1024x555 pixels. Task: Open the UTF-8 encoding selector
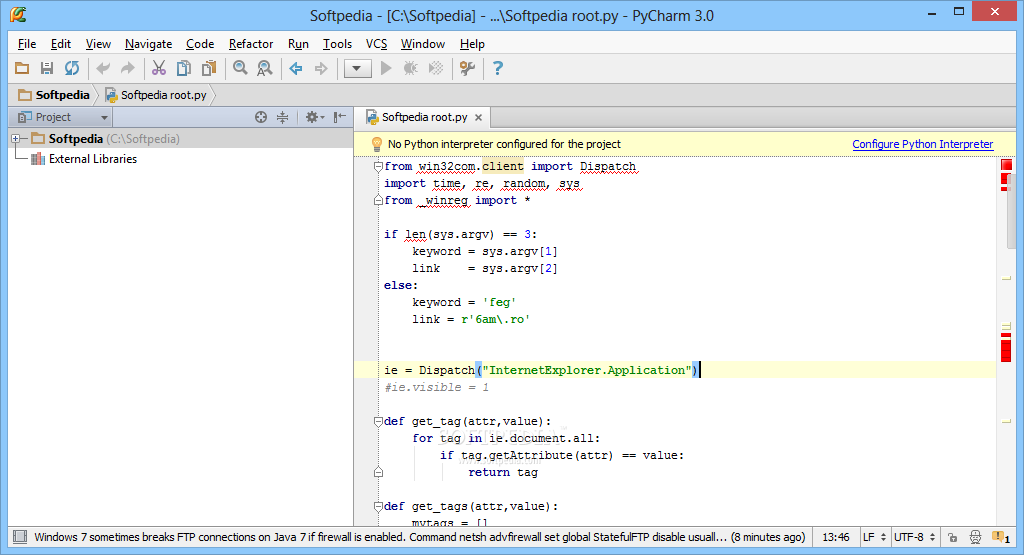[x=914, y=537]
